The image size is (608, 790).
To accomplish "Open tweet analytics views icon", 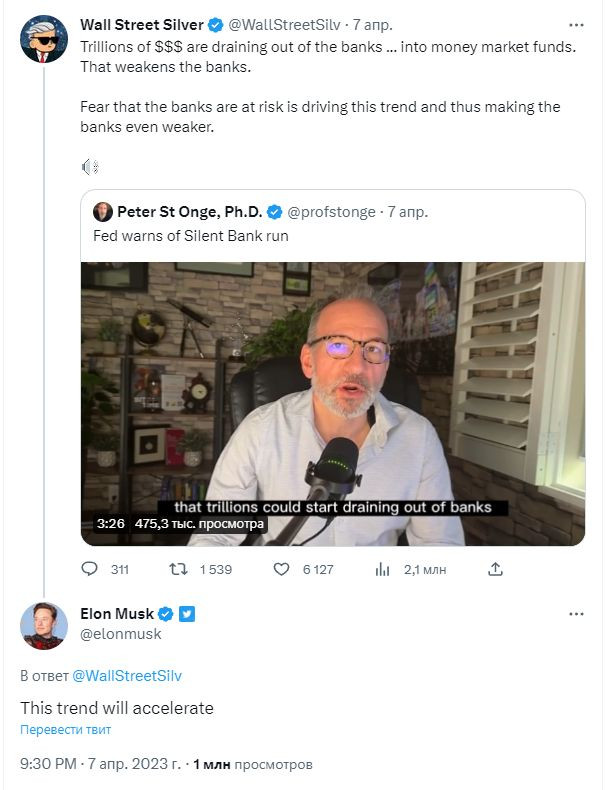I will coord(381,569).
